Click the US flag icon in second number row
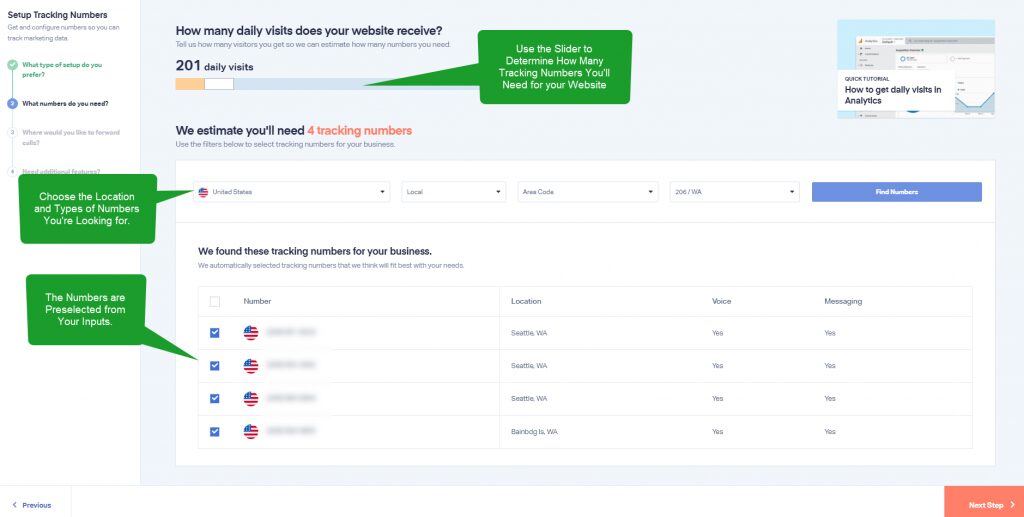This screenshot has width=1024, height=517. tap(251, 366)
